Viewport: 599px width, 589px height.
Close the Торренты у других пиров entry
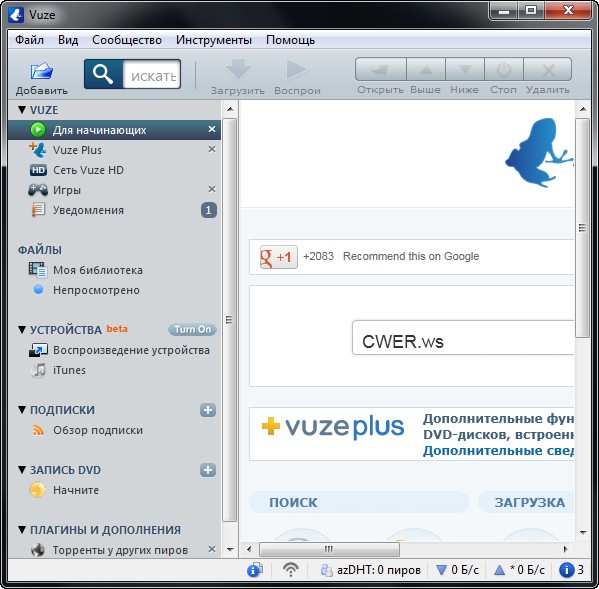click(x=212, y=549)
